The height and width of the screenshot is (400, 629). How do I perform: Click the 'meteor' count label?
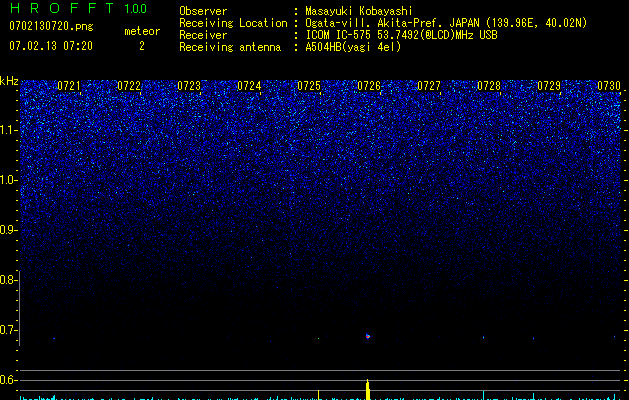[x=142, y=31]
